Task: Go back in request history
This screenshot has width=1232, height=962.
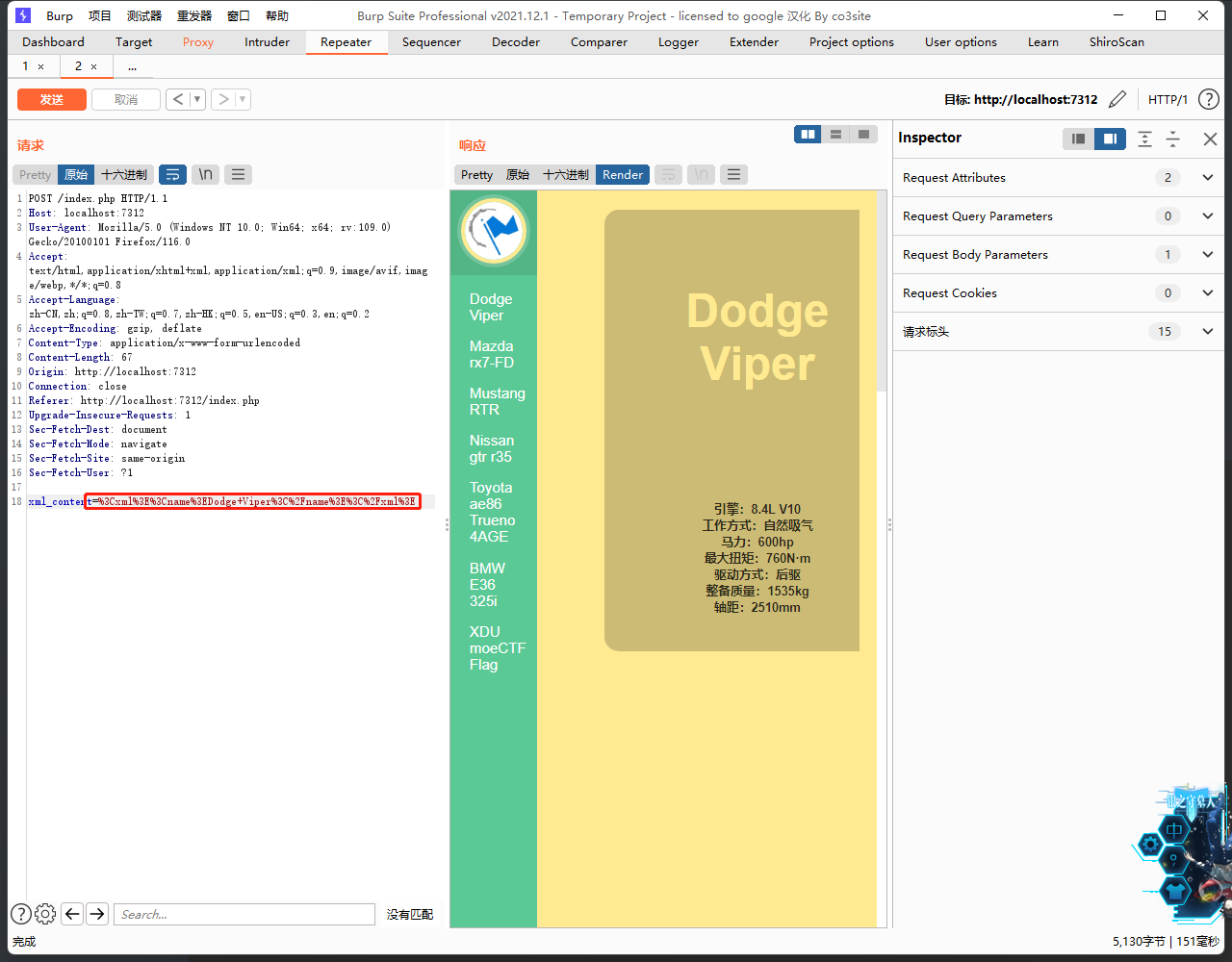Action: pyautogui.click(x=177, y=99)
